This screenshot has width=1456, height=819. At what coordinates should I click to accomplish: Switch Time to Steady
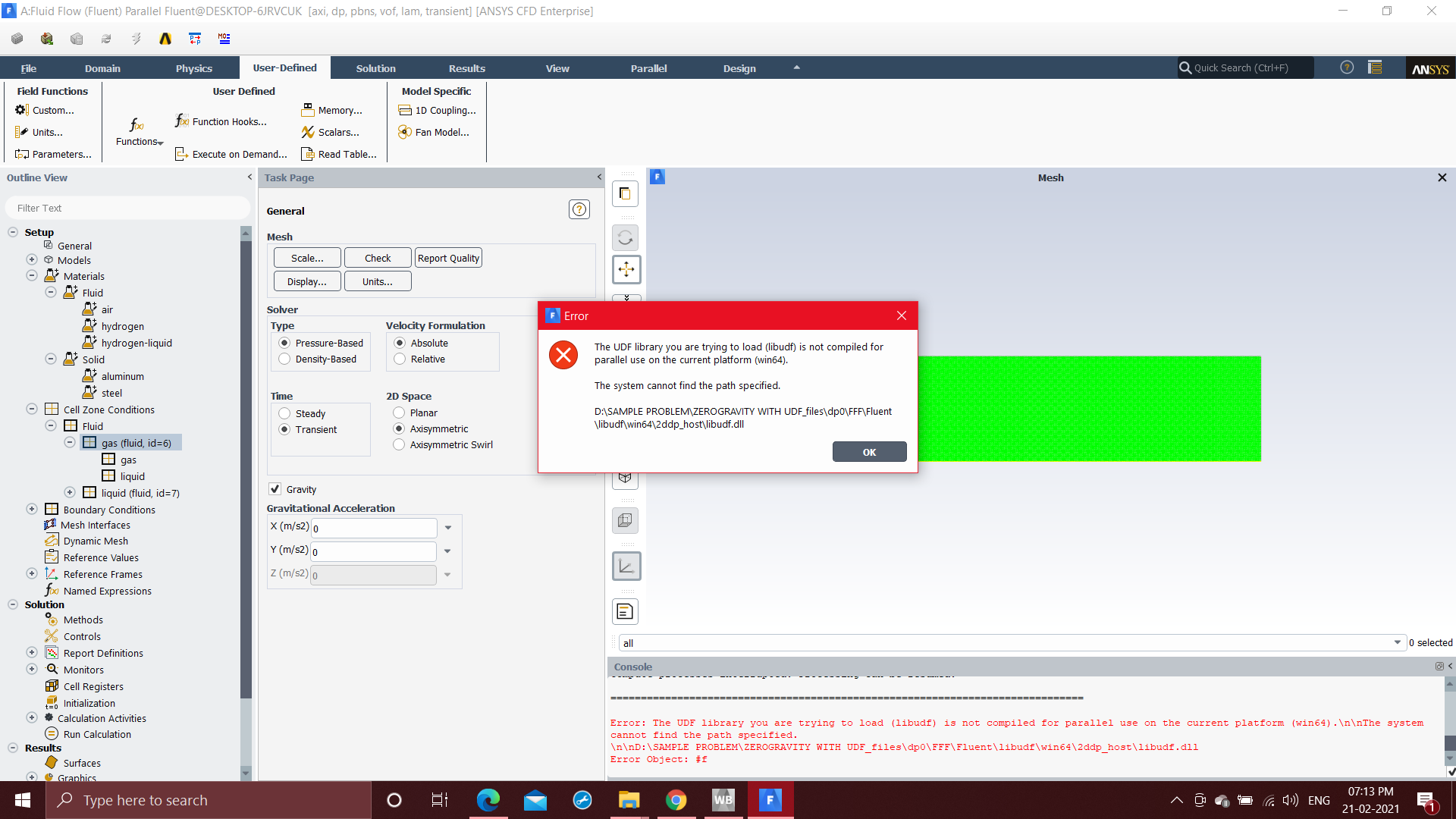click(x=285, y=413)
